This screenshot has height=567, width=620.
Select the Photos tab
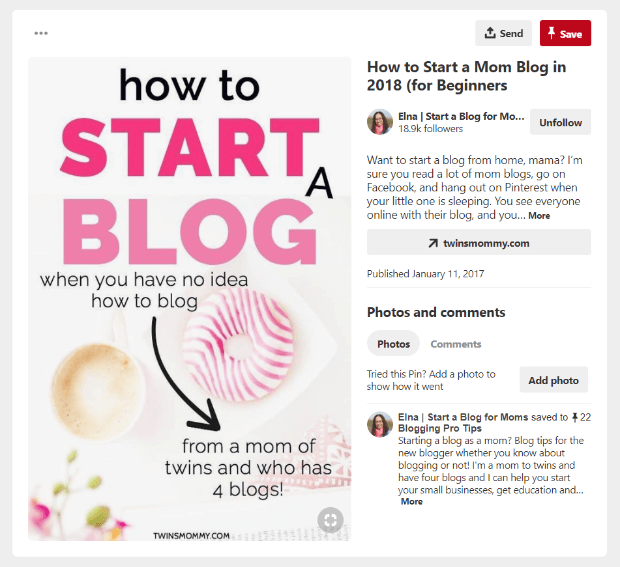click(393, 344)
